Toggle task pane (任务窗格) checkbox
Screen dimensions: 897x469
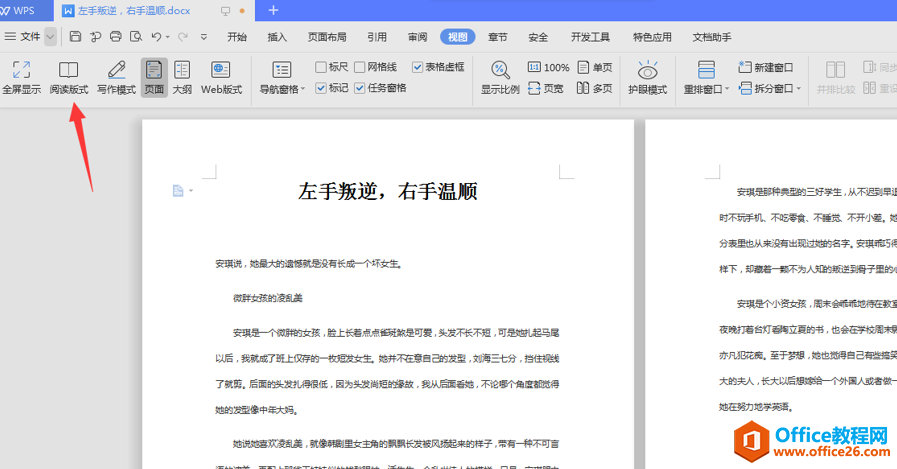[x=360, y=88]
